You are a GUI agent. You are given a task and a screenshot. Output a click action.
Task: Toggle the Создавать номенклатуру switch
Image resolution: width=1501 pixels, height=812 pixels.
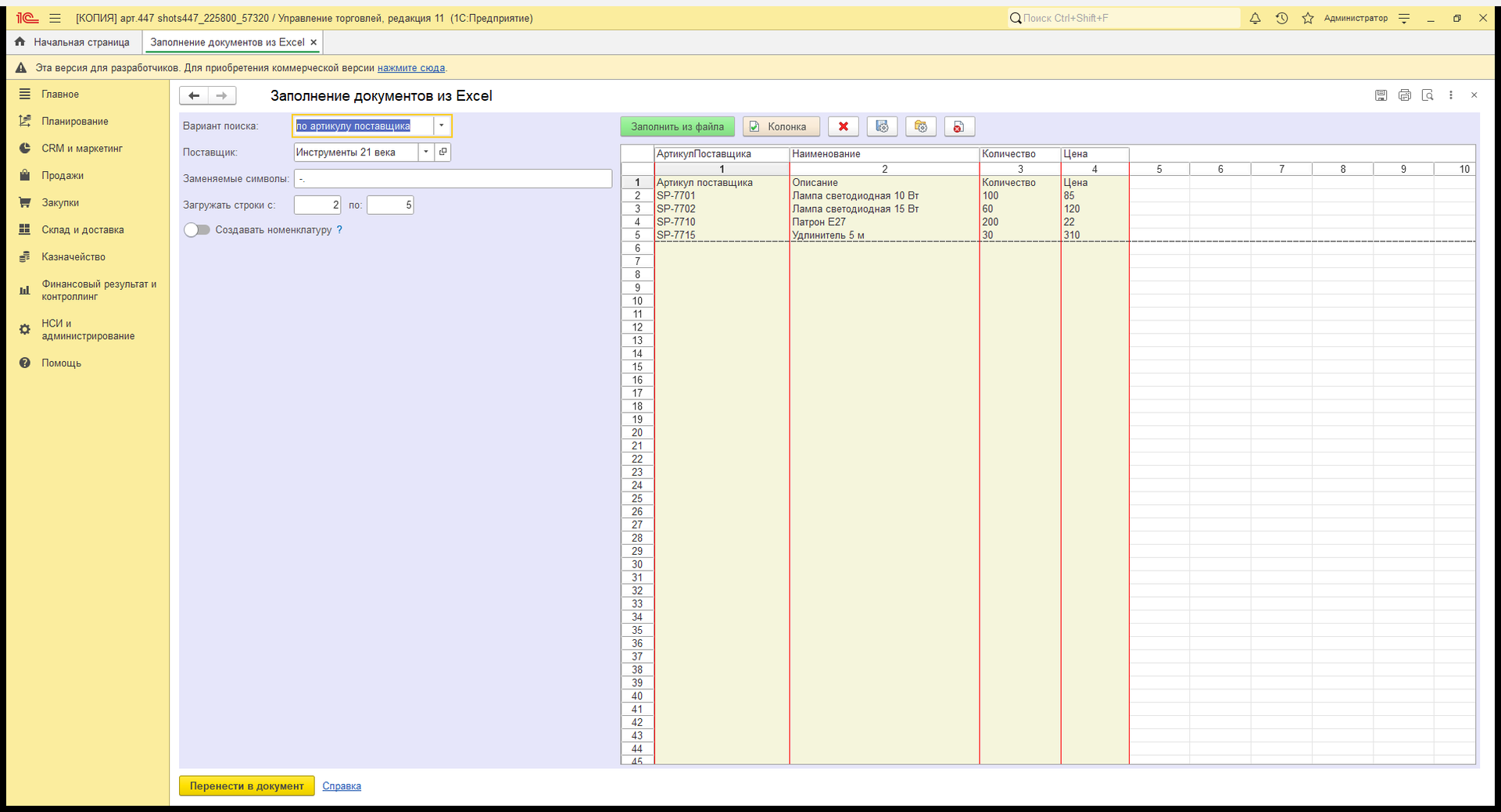pyautogui.click(x=197, y=230)
